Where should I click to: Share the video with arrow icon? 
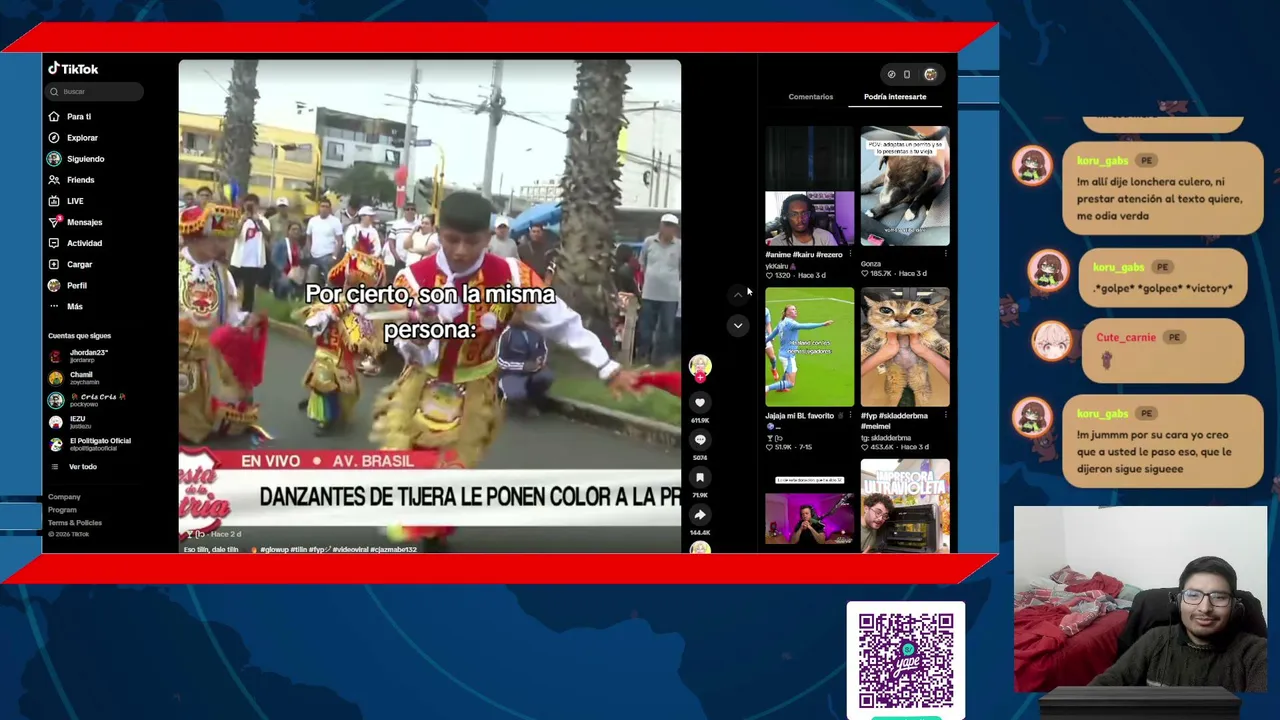[700, 514]
